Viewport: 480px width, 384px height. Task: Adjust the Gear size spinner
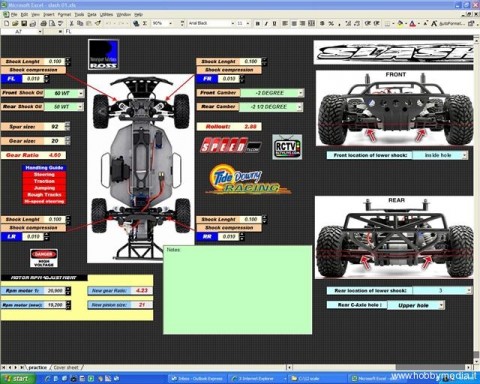click(68, 141)
